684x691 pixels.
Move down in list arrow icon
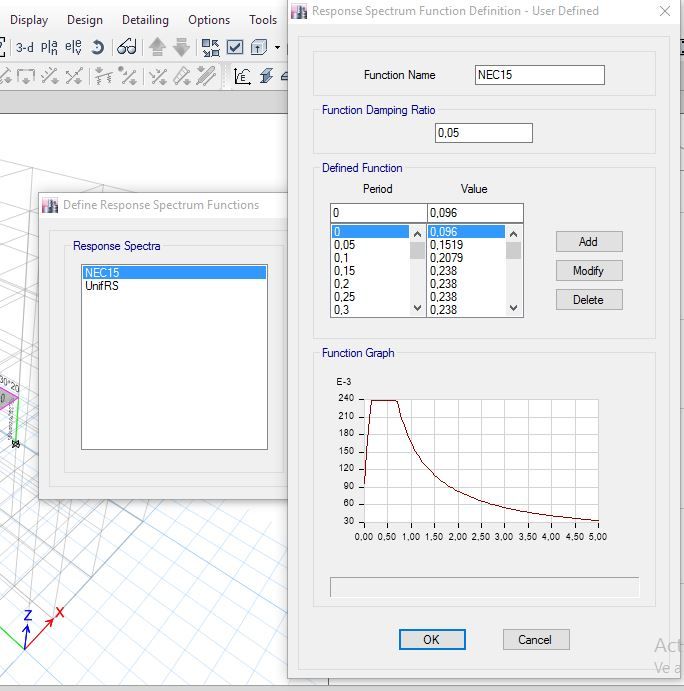pos(181,47)
